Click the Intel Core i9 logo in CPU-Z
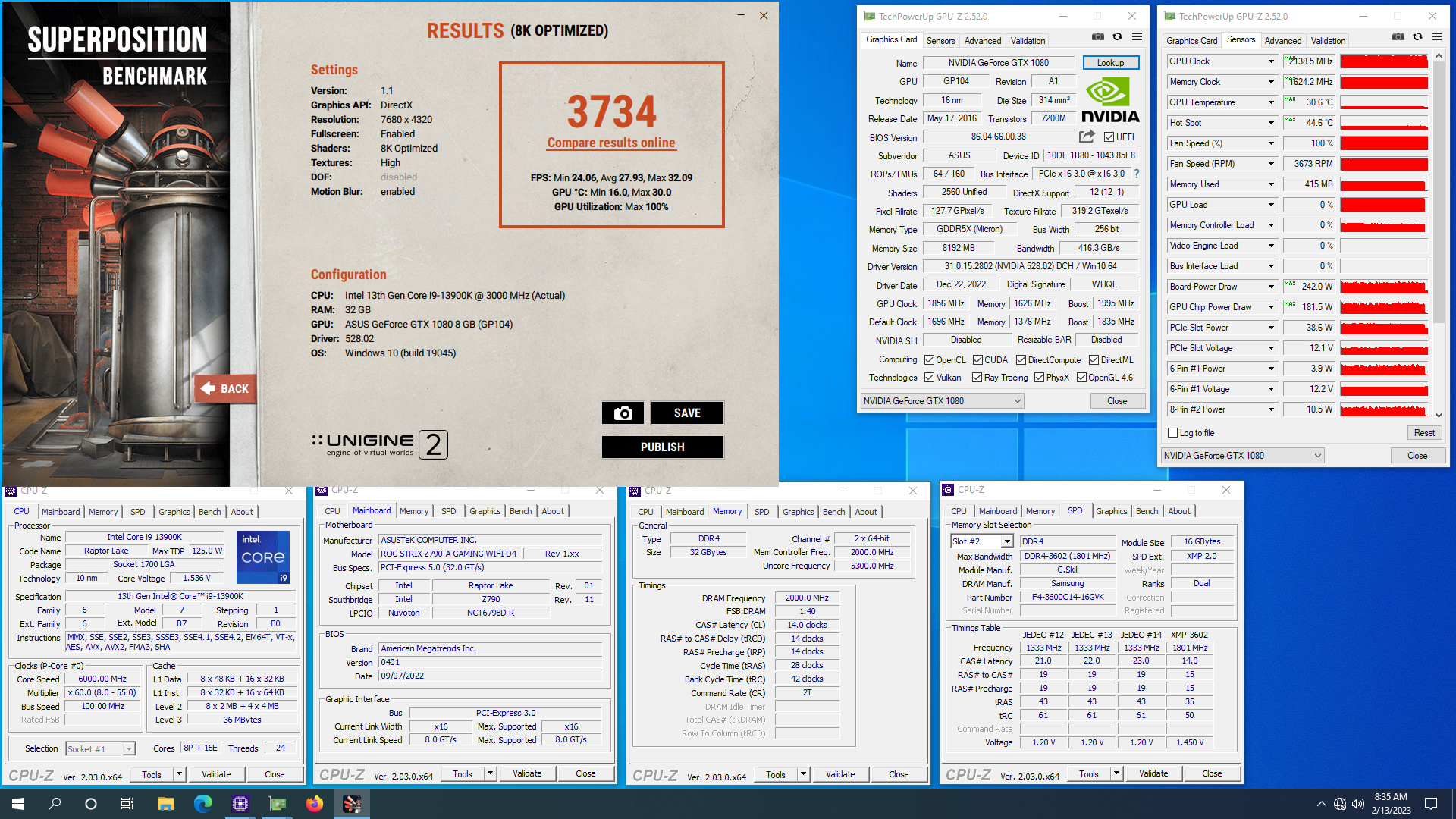1456x819 pixels. 262,557
